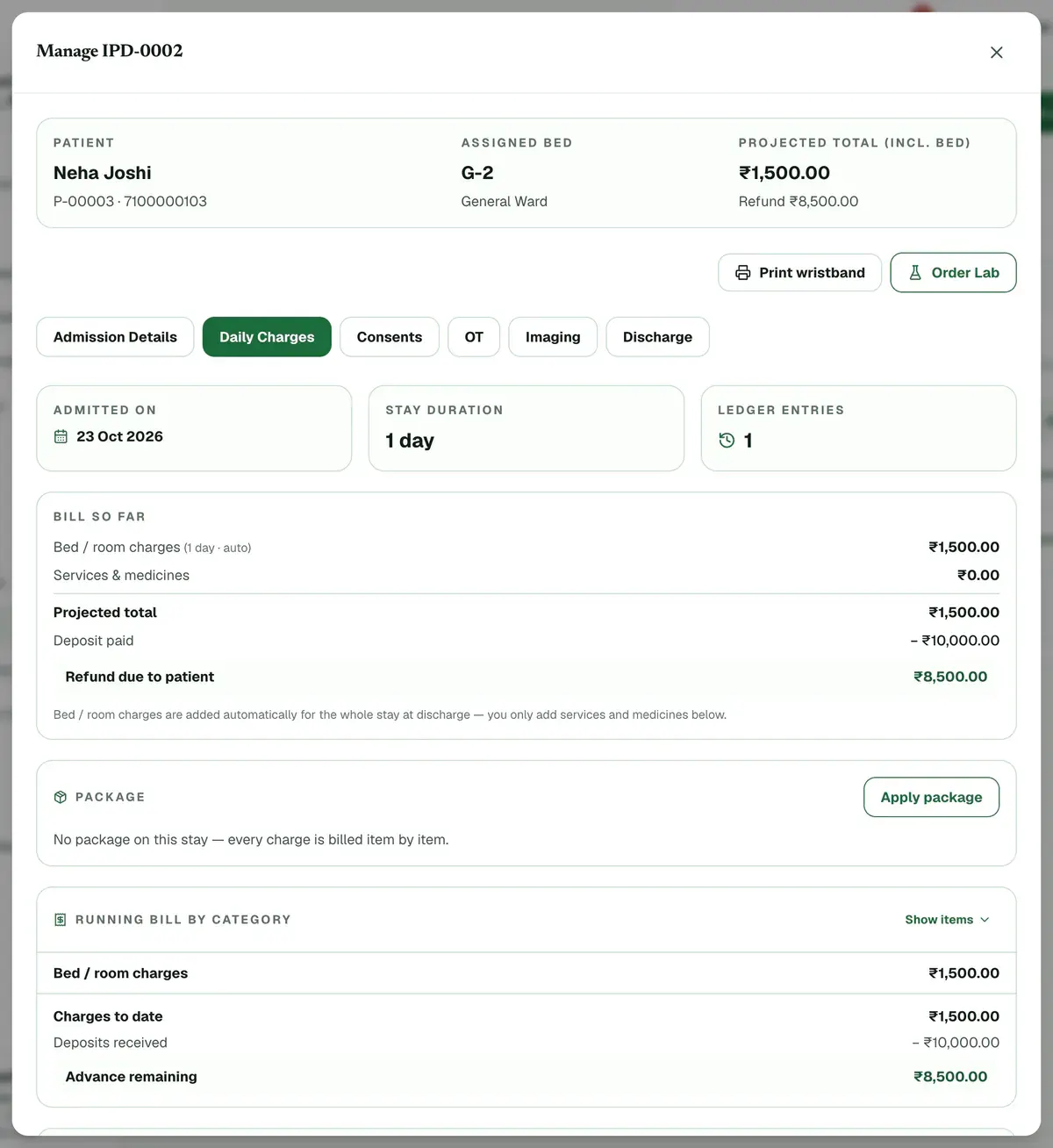Open the OT tab
The height and width of the screenshot is (1148, 1053).
click(x=474, y=337)
